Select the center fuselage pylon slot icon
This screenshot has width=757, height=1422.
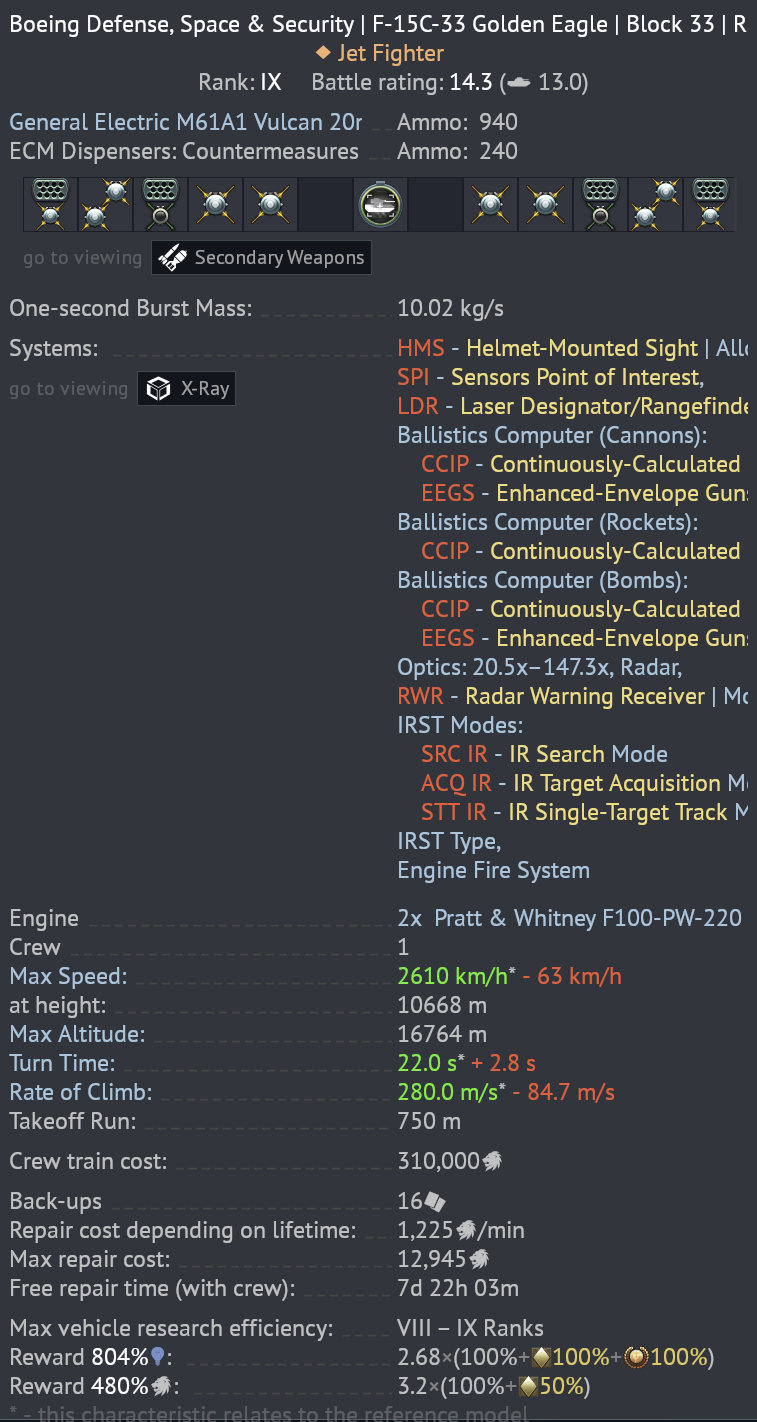point(381,204)
